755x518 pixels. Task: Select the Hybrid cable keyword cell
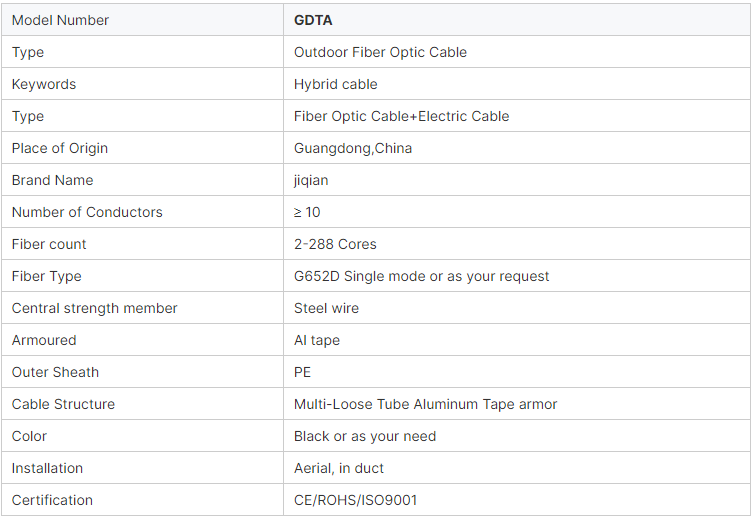coord(517,84)
